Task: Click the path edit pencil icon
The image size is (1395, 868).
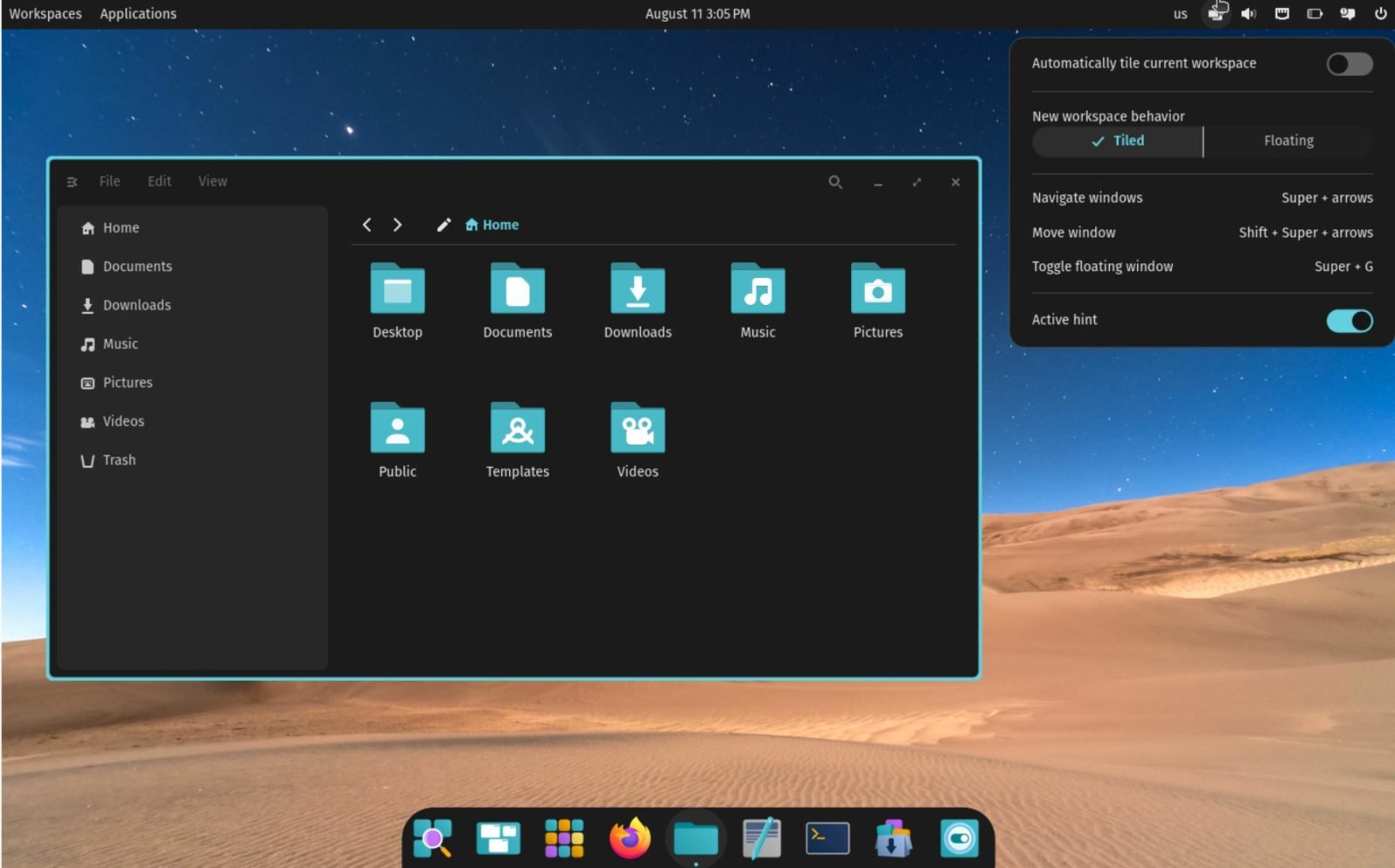Action: click(x=444, y=224)
